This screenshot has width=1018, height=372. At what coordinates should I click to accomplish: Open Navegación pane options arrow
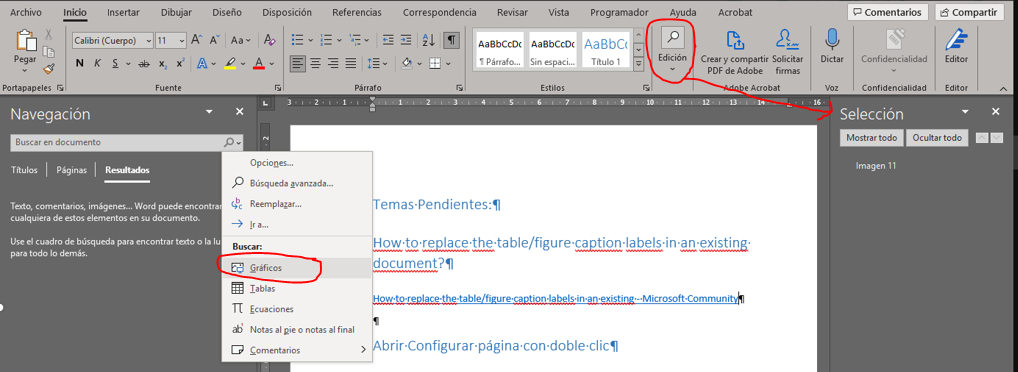[x=209, y=112]
